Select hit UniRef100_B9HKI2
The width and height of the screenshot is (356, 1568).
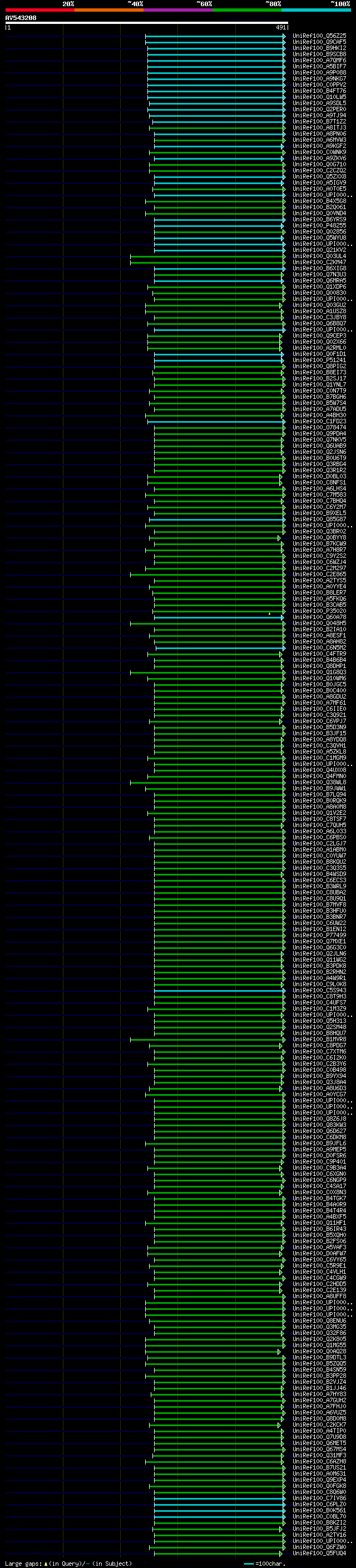pyautogui.click(x=319, y=48)
